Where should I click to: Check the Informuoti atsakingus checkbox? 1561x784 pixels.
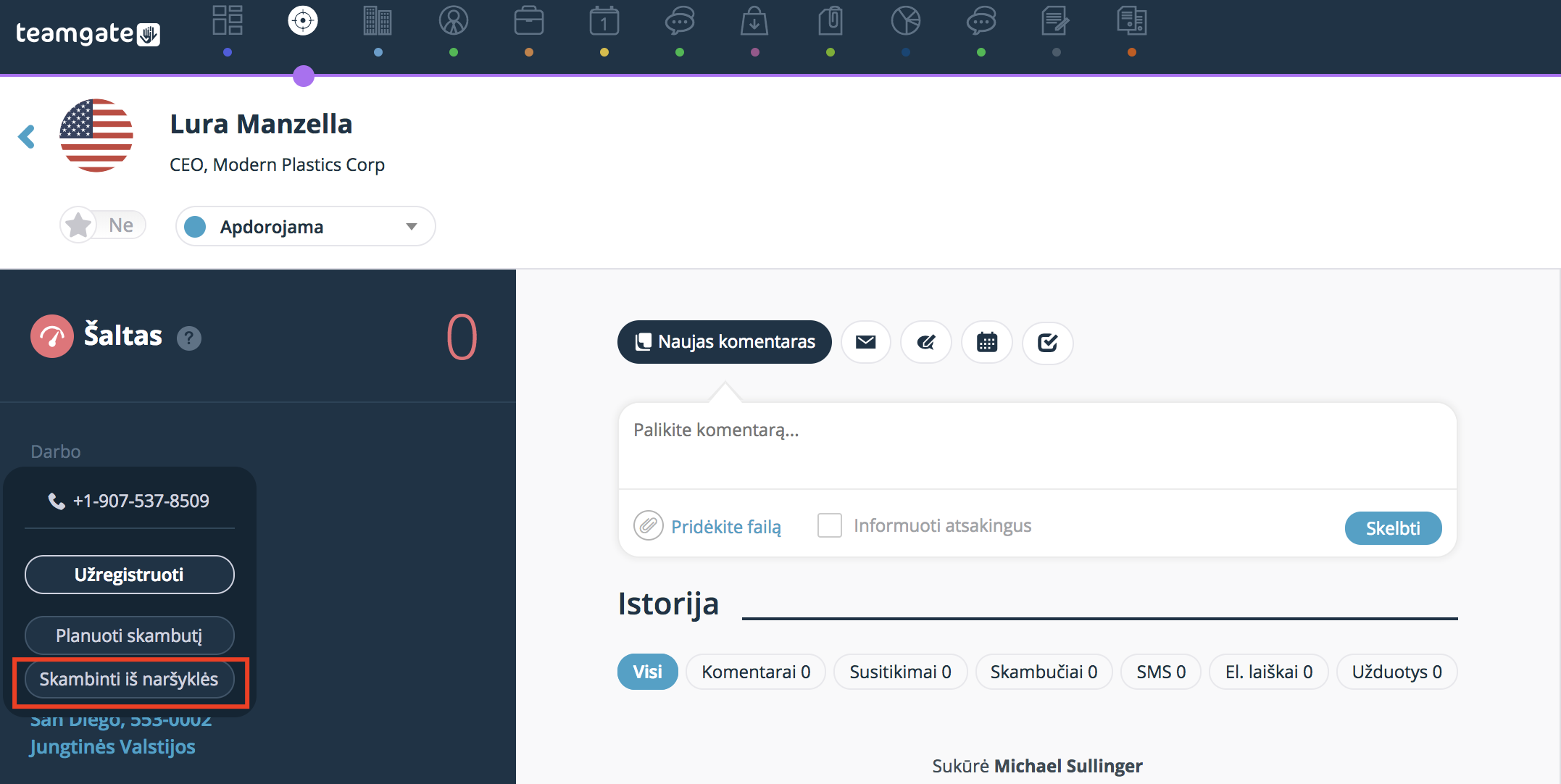[x=830, y=525]
